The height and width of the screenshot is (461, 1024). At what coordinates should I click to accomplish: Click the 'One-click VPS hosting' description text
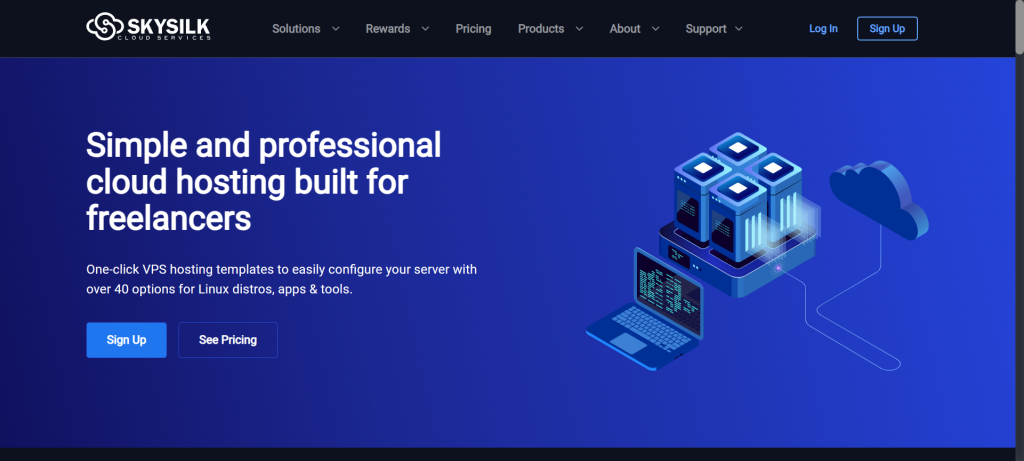281,279
